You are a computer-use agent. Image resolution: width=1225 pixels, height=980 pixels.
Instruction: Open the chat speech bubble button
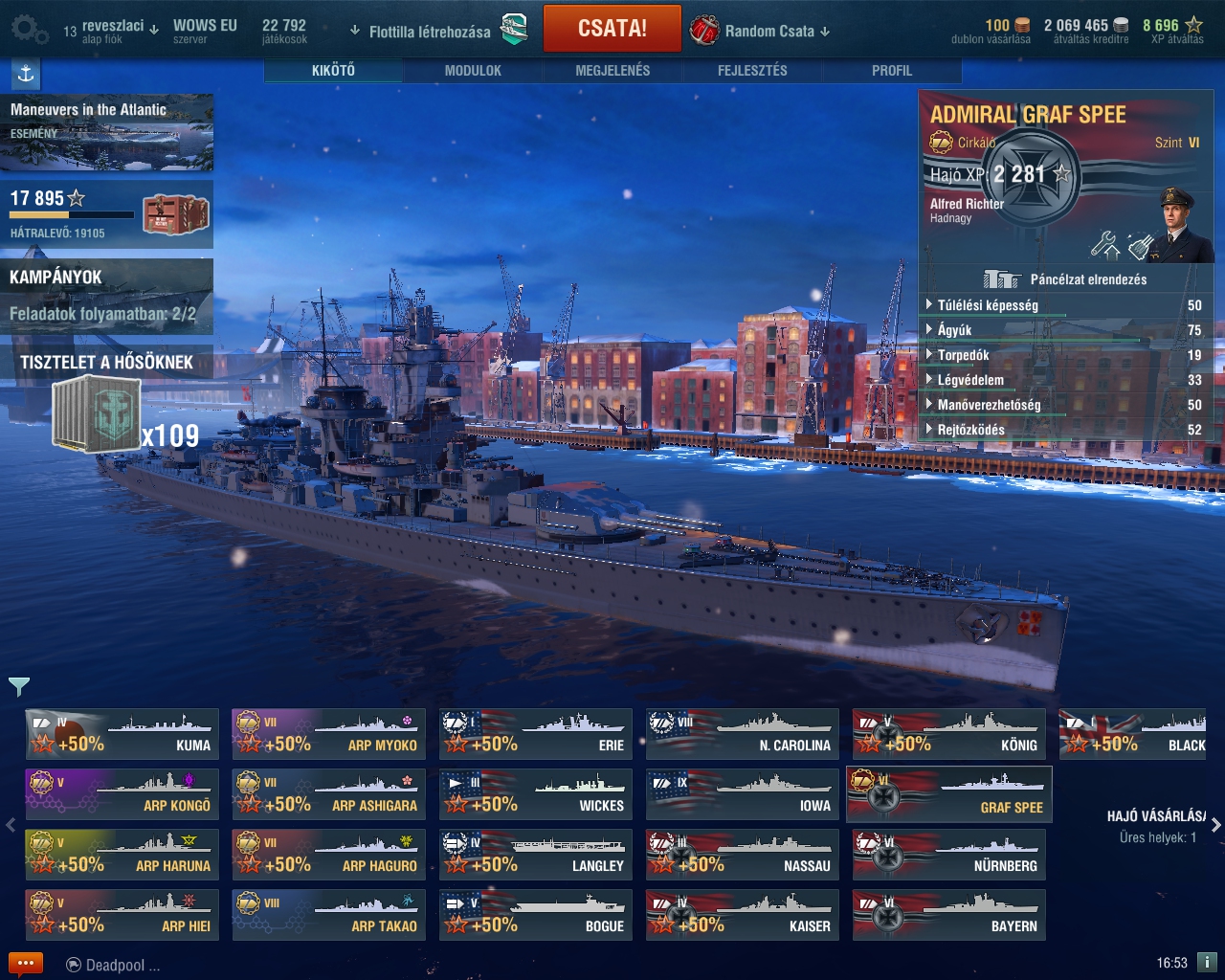tap(26, 964)
